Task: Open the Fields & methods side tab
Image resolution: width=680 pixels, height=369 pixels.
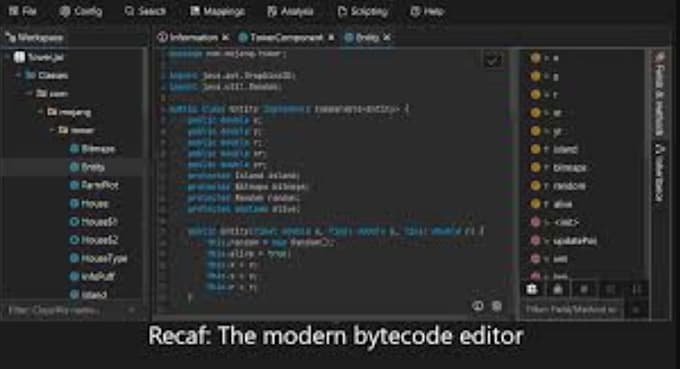Action: click(659, 95)
